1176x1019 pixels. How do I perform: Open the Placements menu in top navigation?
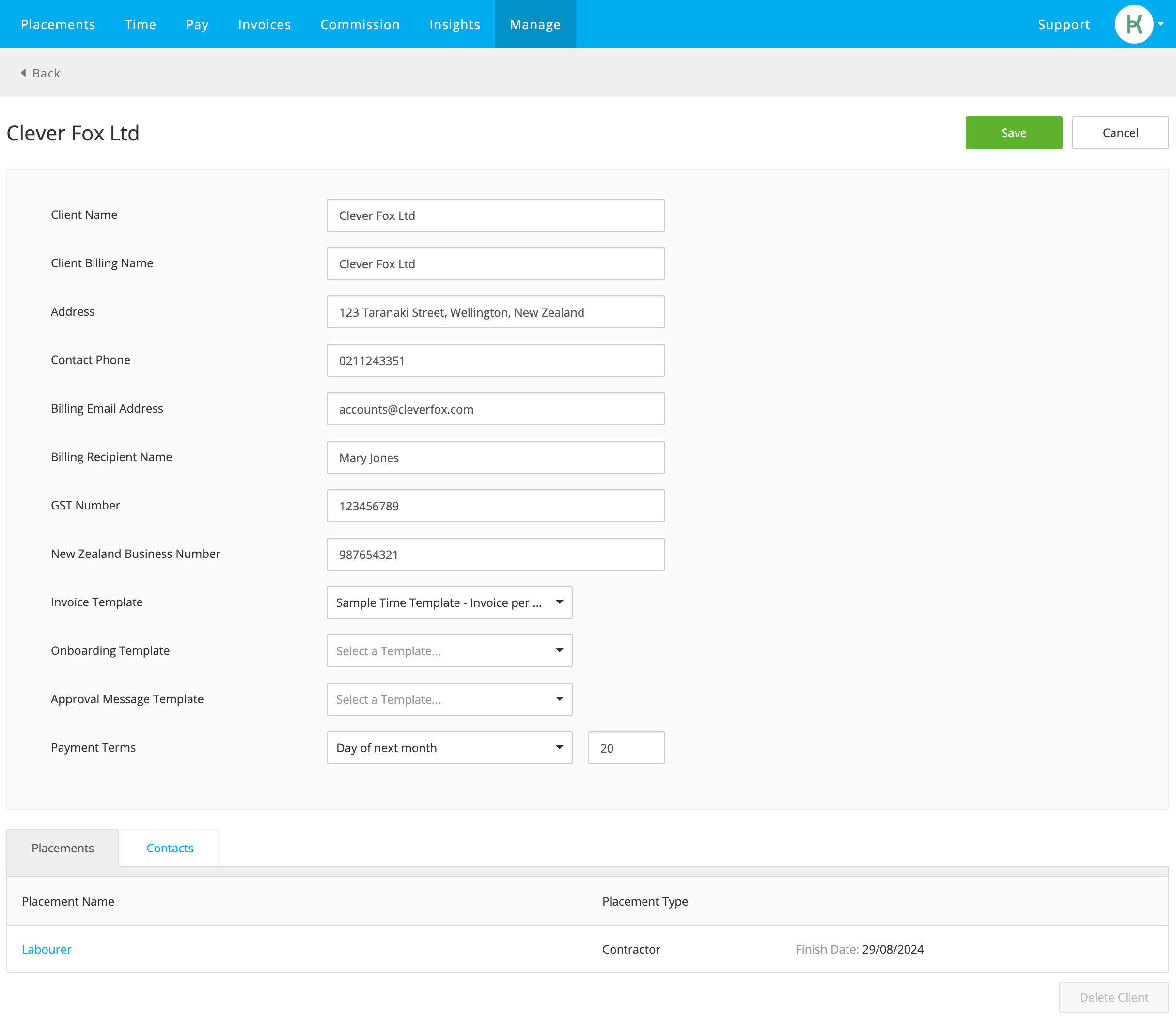click(58, 24)
